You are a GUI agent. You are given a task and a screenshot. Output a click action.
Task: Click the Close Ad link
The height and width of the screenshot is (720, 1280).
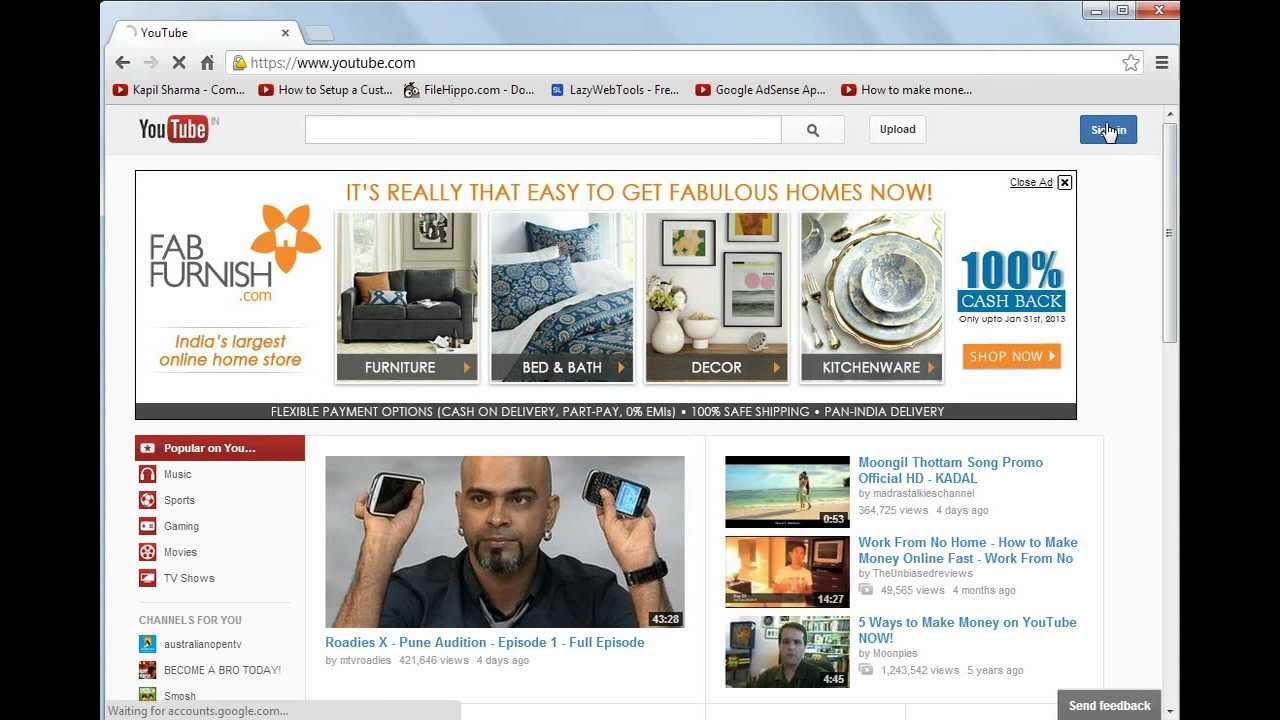[x=1031, y=182]
